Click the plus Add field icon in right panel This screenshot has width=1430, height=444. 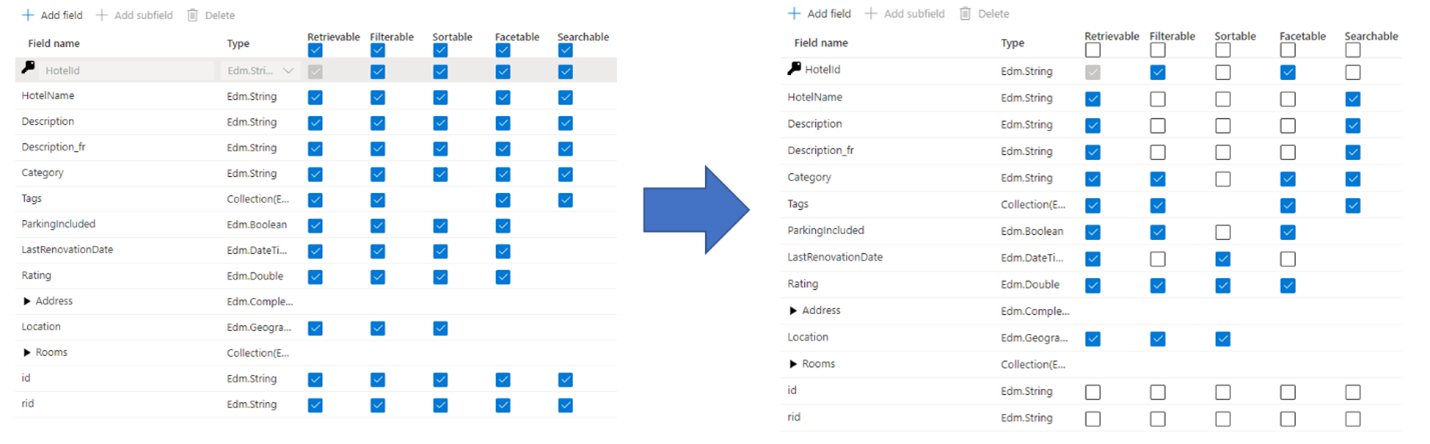(794, 13)
